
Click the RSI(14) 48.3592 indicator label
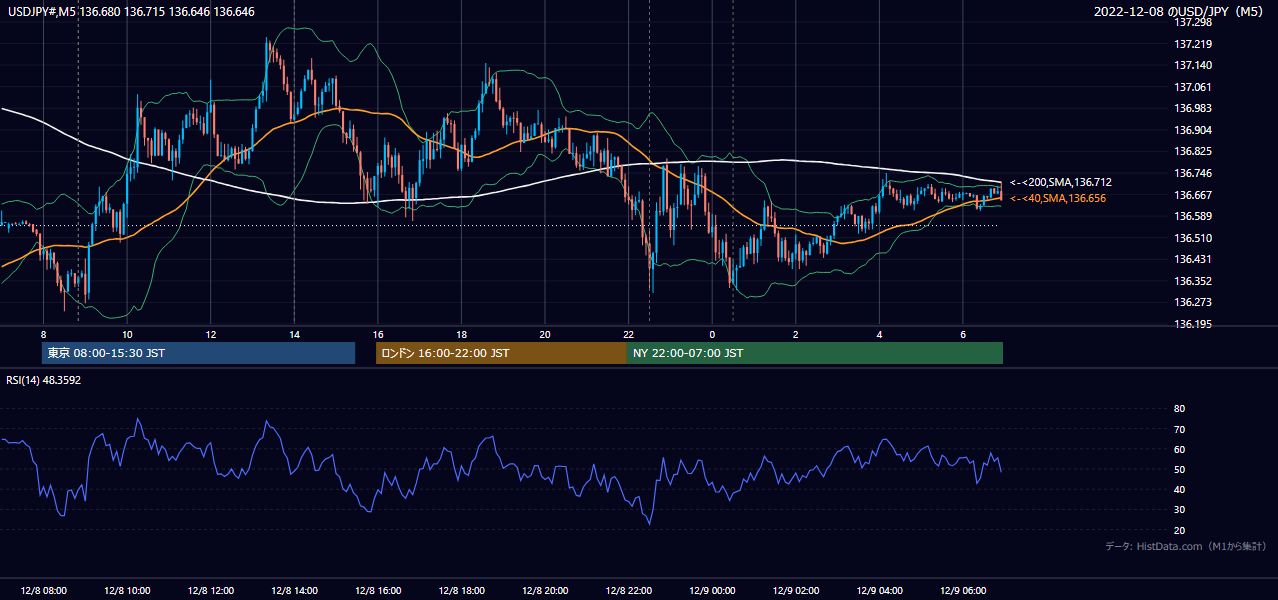(x=43, y=380)
